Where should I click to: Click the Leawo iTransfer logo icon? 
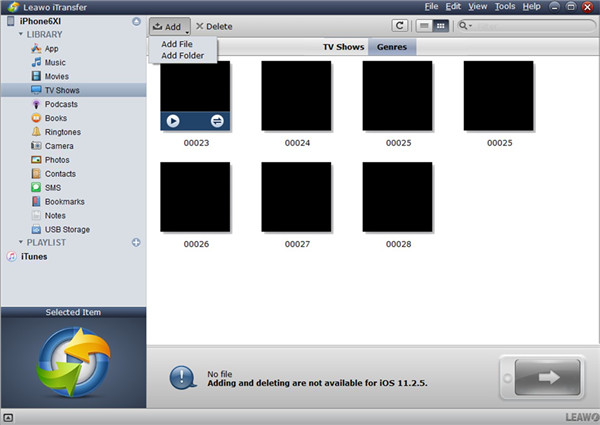[x=13, y=7]
